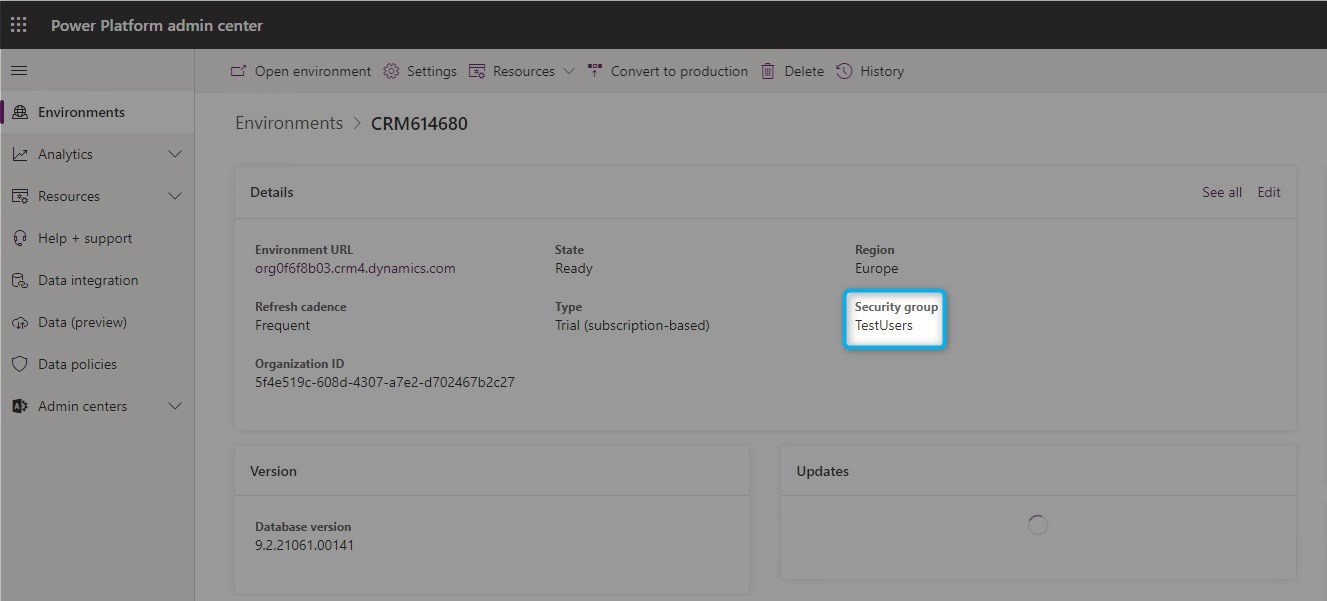
Task: Select Environments in the left navigation
Action: (98, 112)
